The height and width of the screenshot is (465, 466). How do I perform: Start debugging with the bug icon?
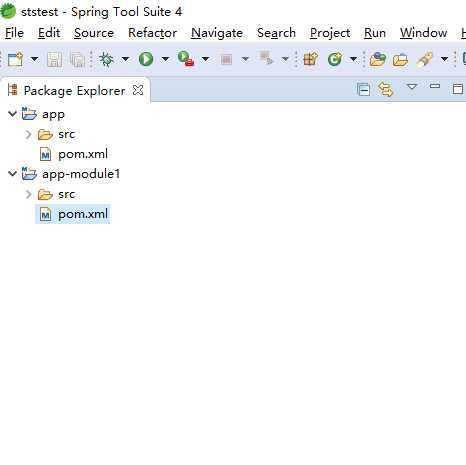coord(106,59)
